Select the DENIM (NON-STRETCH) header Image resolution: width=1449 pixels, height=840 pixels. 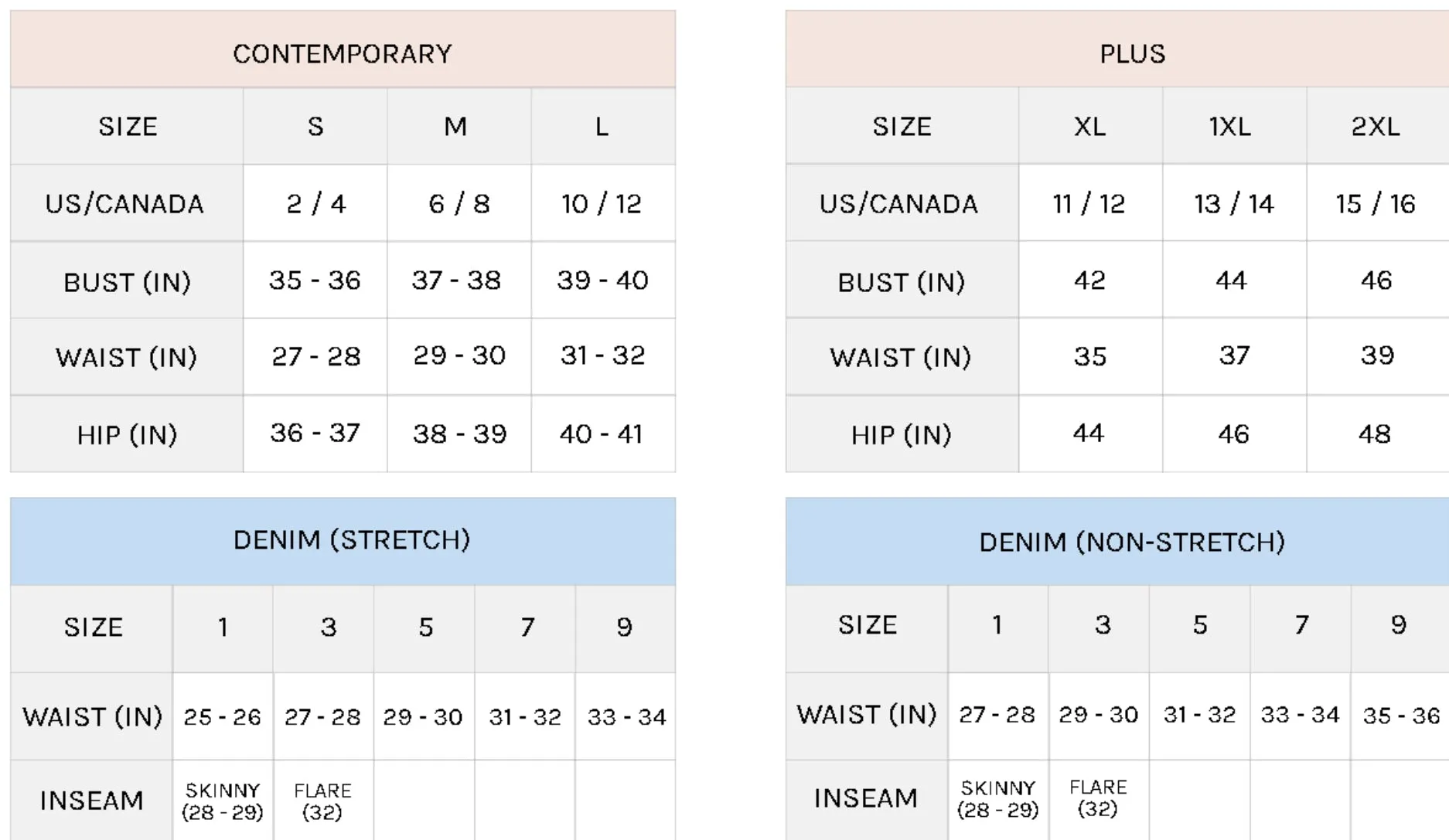coord(1117,541)
